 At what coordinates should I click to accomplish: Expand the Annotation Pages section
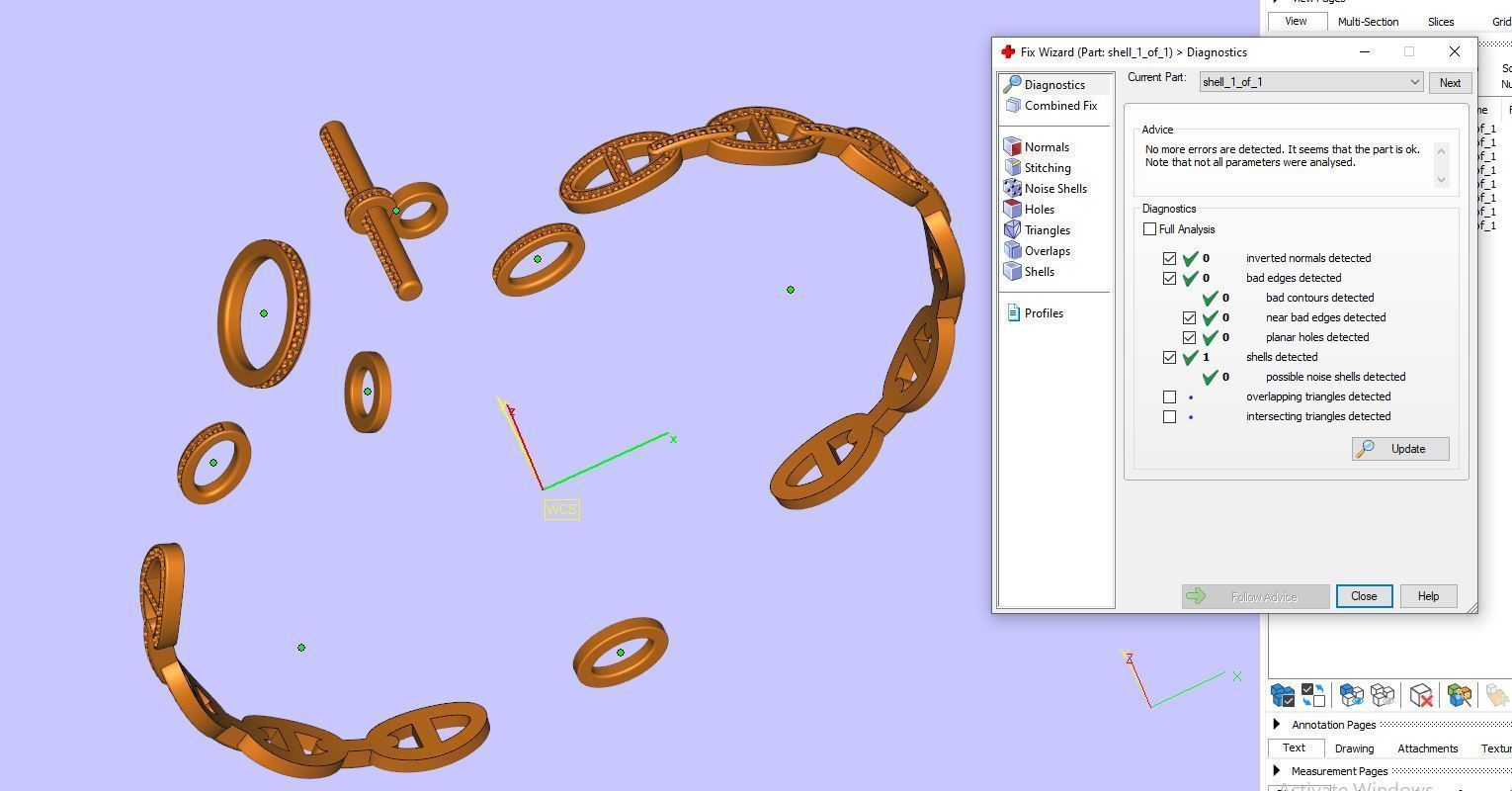click(x=1277, y=725)
